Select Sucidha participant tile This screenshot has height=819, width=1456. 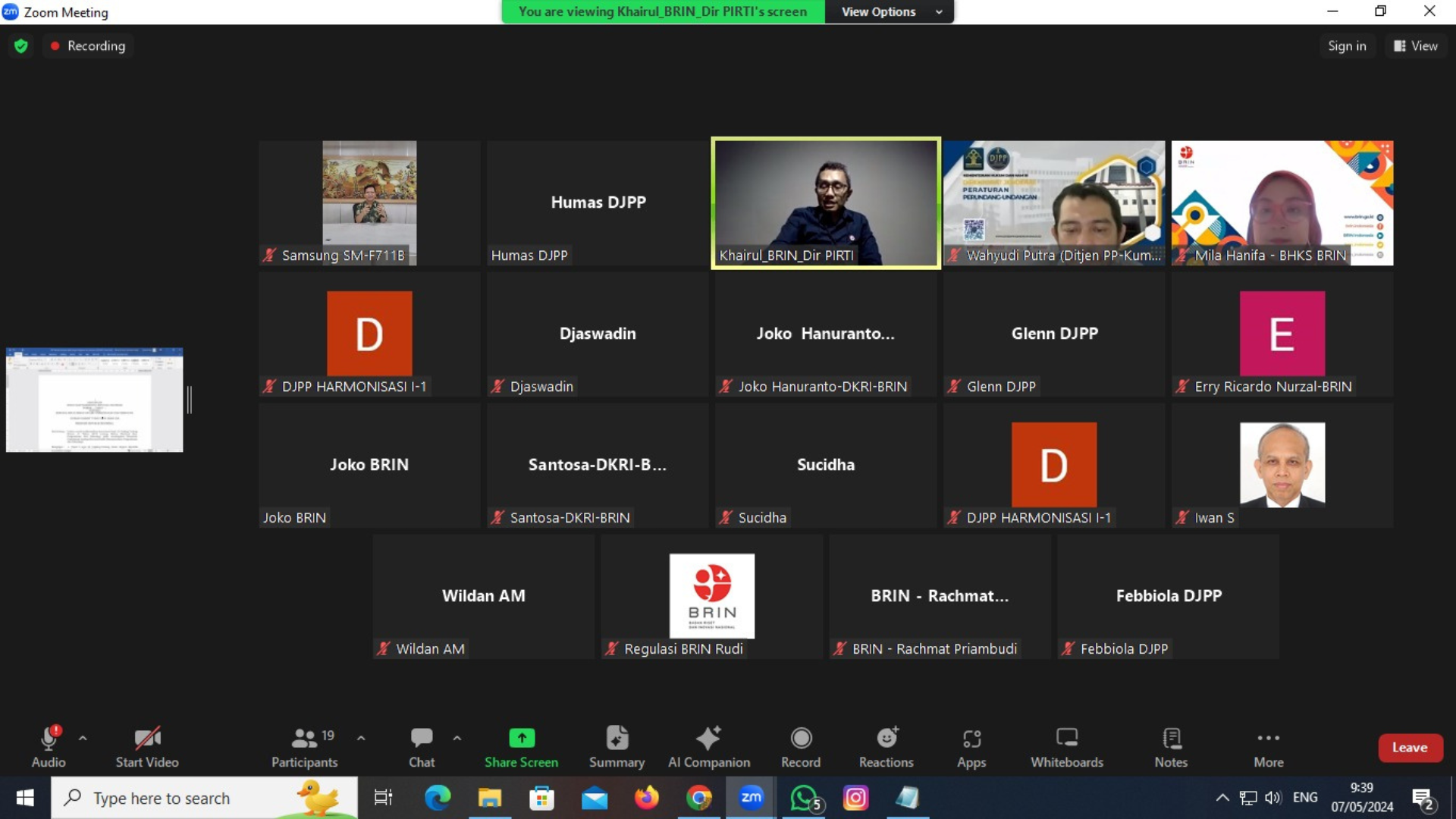click(x=826, y=465)
